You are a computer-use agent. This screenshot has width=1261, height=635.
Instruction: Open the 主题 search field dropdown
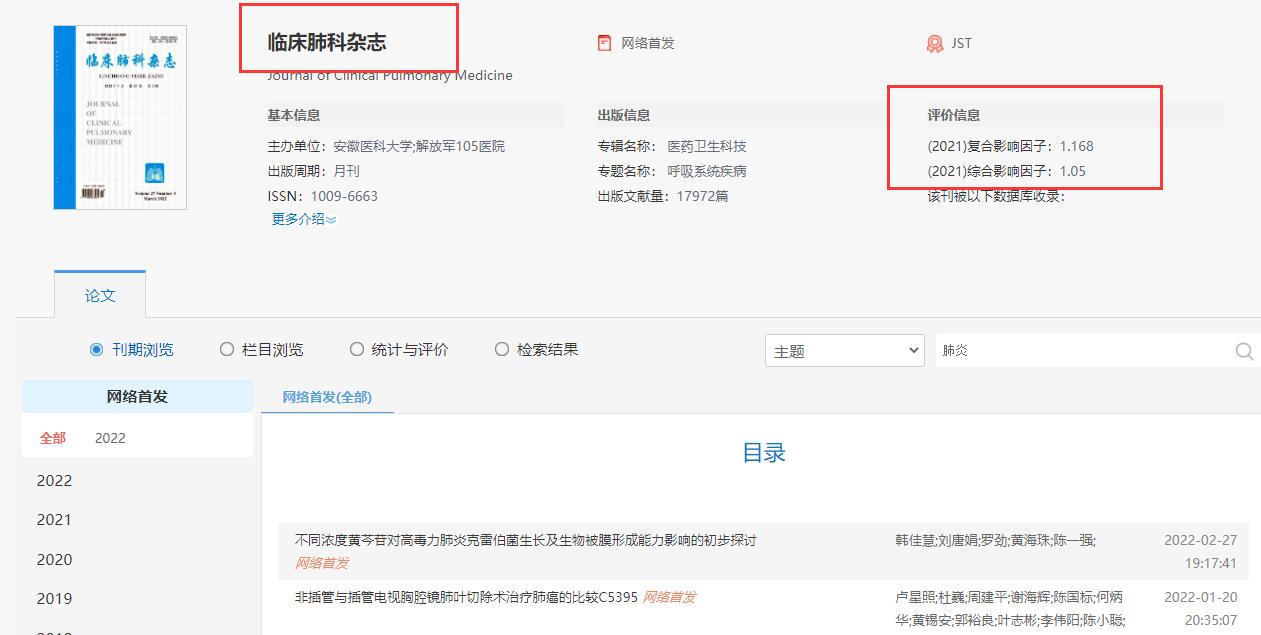845,351
